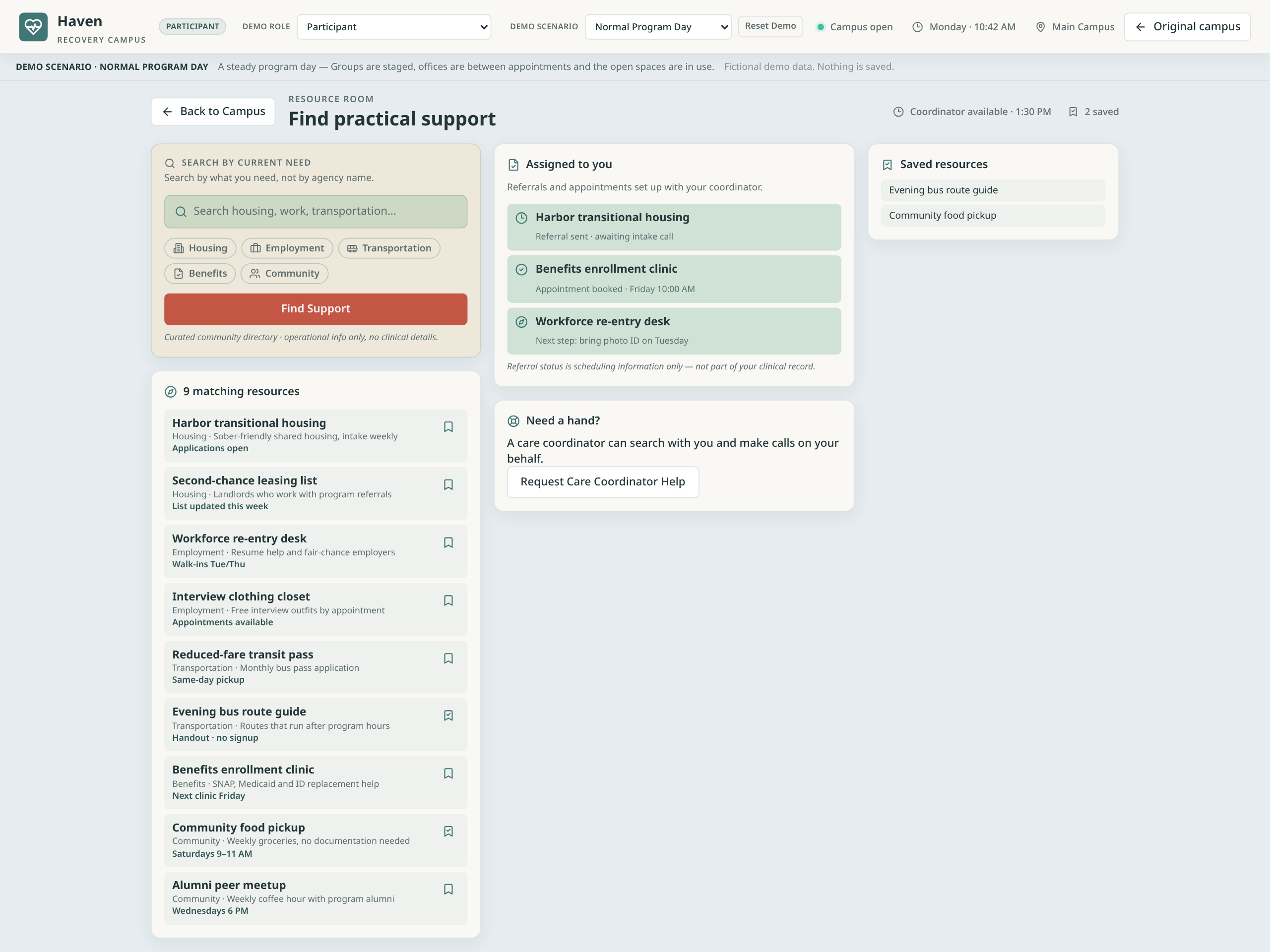Screen dimensions: 1270x952
Task: Click the search housing input field
Action: click(316, 211)
